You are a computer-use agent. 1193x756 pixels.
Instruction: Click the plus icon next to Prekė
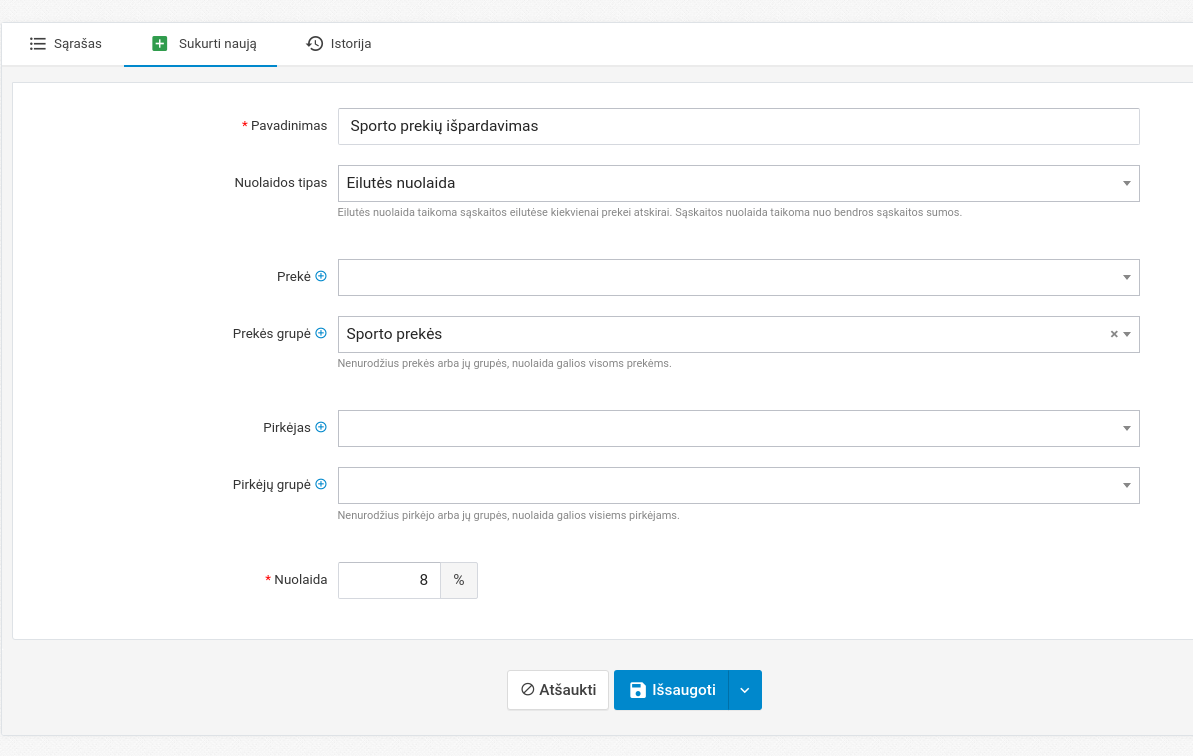pos(321,277)
